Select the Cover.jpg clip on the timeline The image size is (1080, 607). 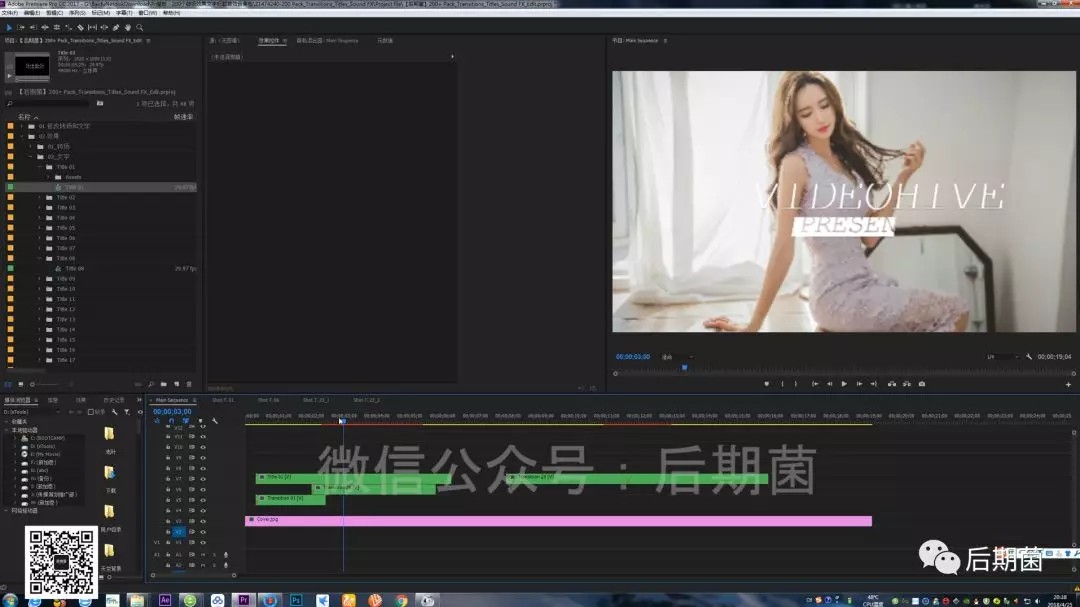click(x=559, y=521)
